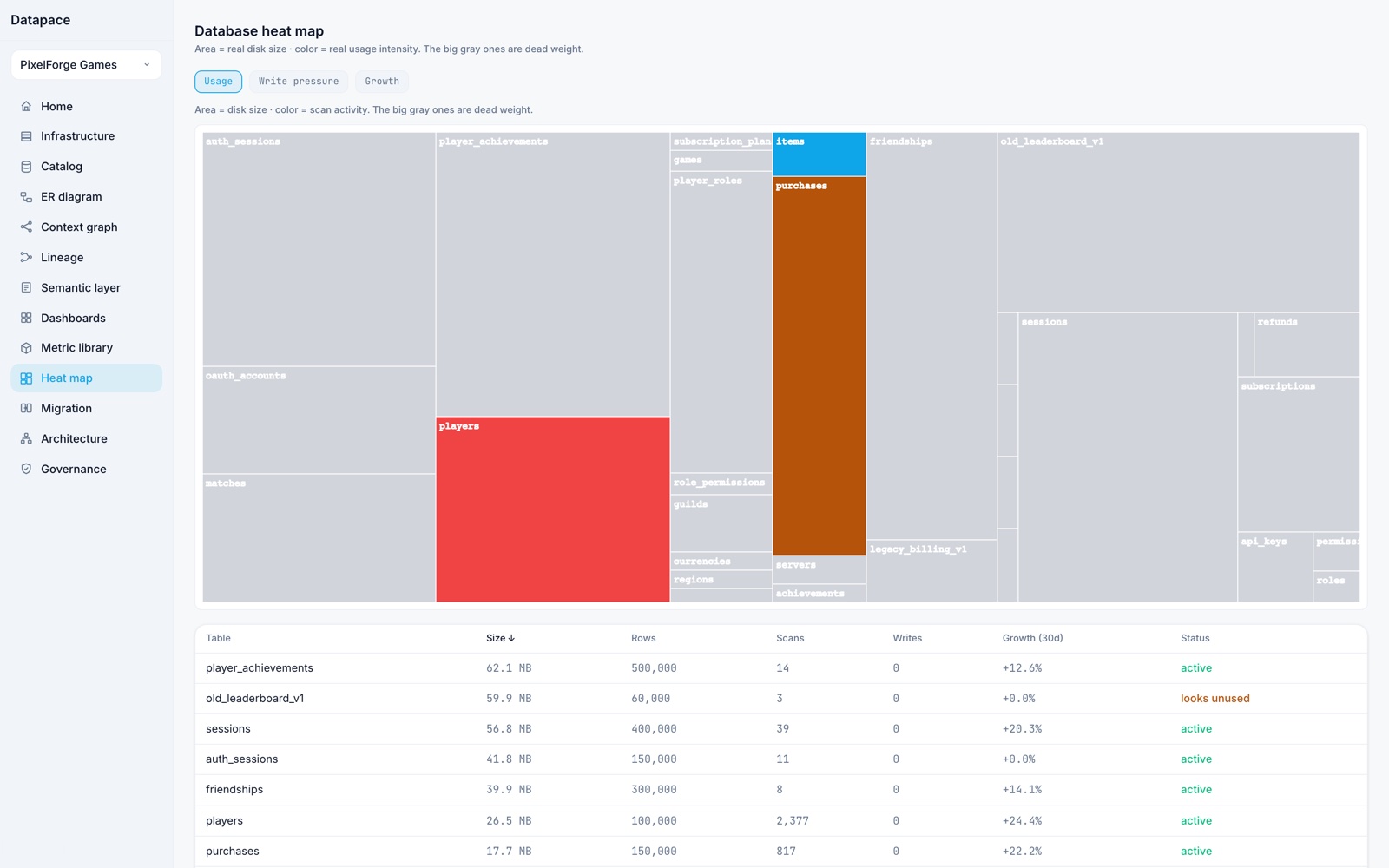This screenshot has width=1389, height=868.
Task: Select the guilds treemap tile
Action: point(721,523)
